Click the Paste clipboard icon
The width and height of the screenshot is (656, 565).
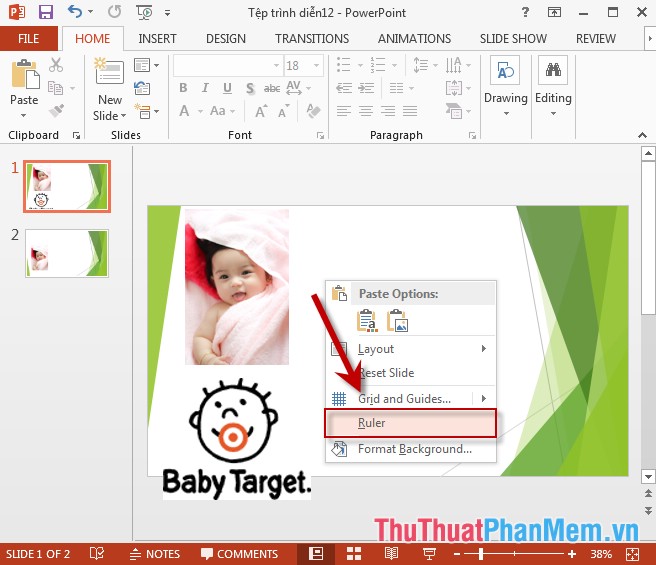click(25, 74)
